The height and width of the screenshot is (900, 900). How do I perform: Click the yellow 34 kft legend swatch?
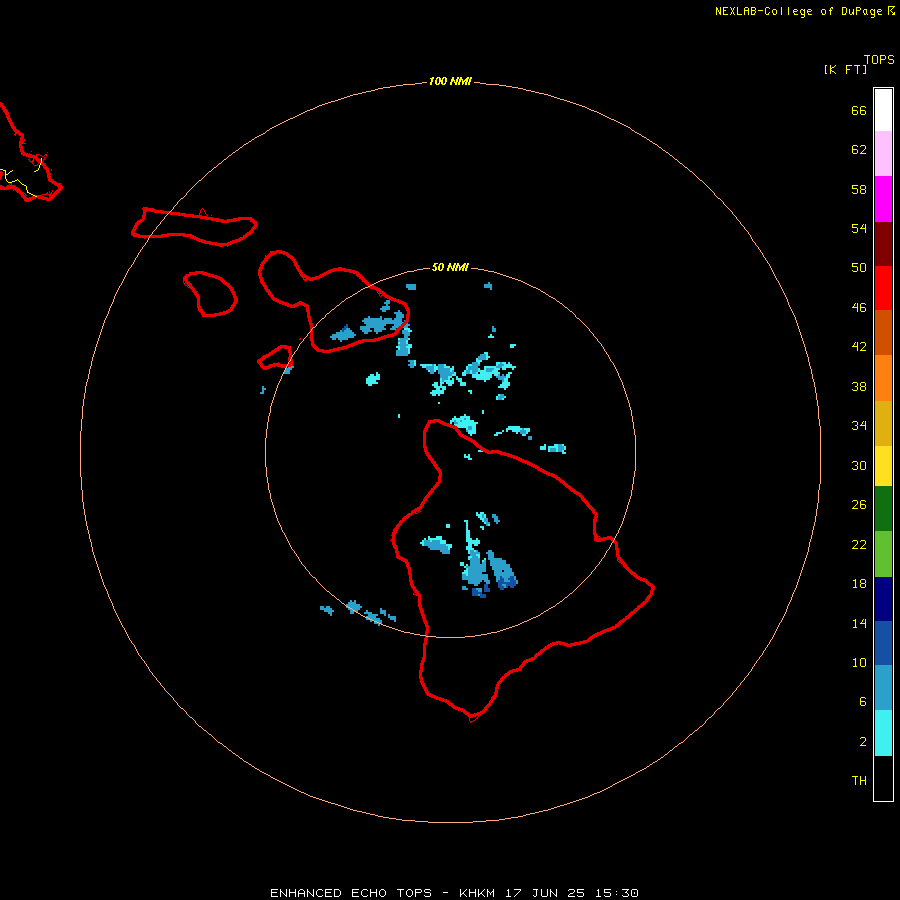pos(883,466)
